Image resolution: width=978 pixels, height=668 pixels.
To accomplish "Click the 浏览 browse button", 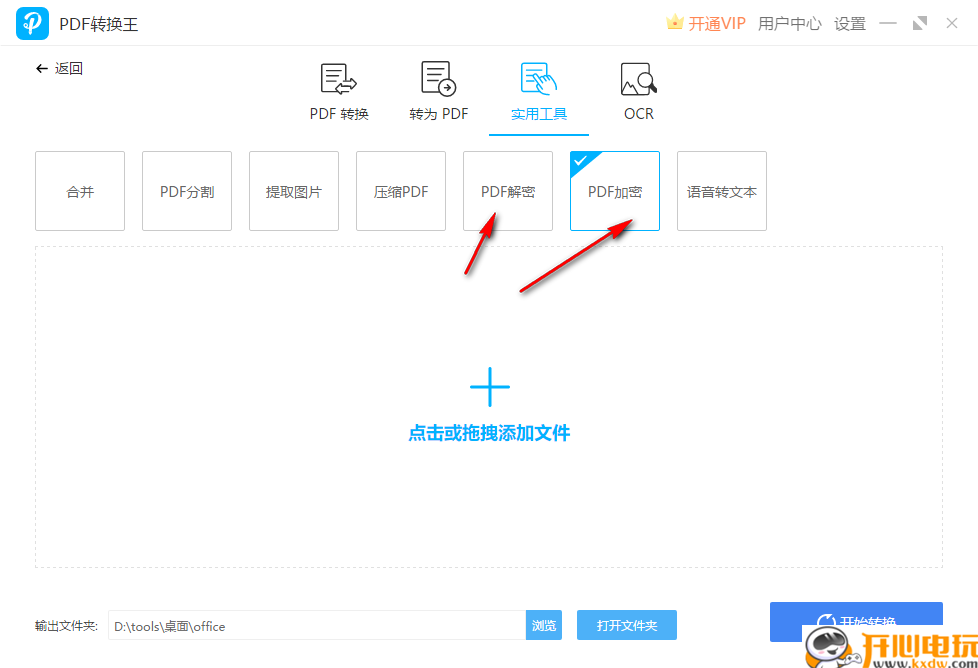I will [x=543, y=624].
